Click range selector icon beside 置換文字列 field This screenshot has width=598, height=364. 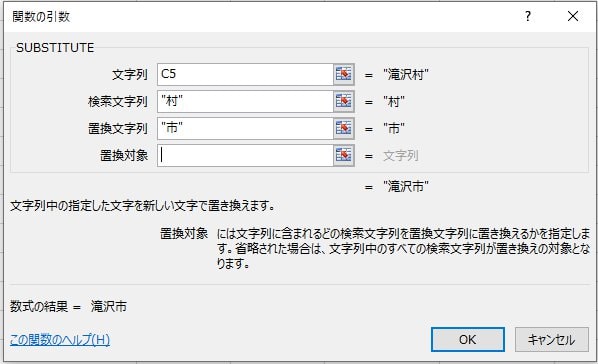pyautogui.click(x=344, y=128)
